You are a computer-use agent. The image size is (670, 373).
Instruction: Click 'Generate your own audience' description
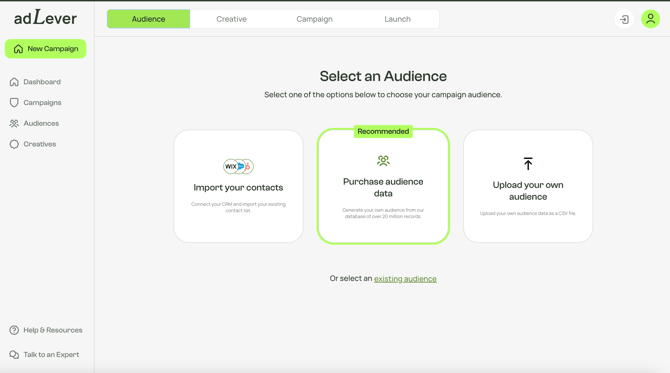pos(383,213)
